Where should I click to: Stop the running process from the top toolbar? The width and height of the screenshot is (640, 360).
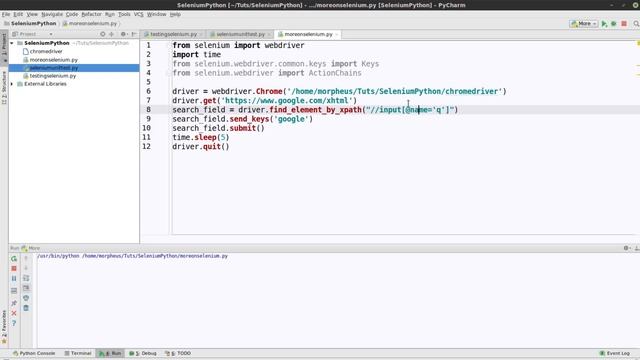pos(624,24)
